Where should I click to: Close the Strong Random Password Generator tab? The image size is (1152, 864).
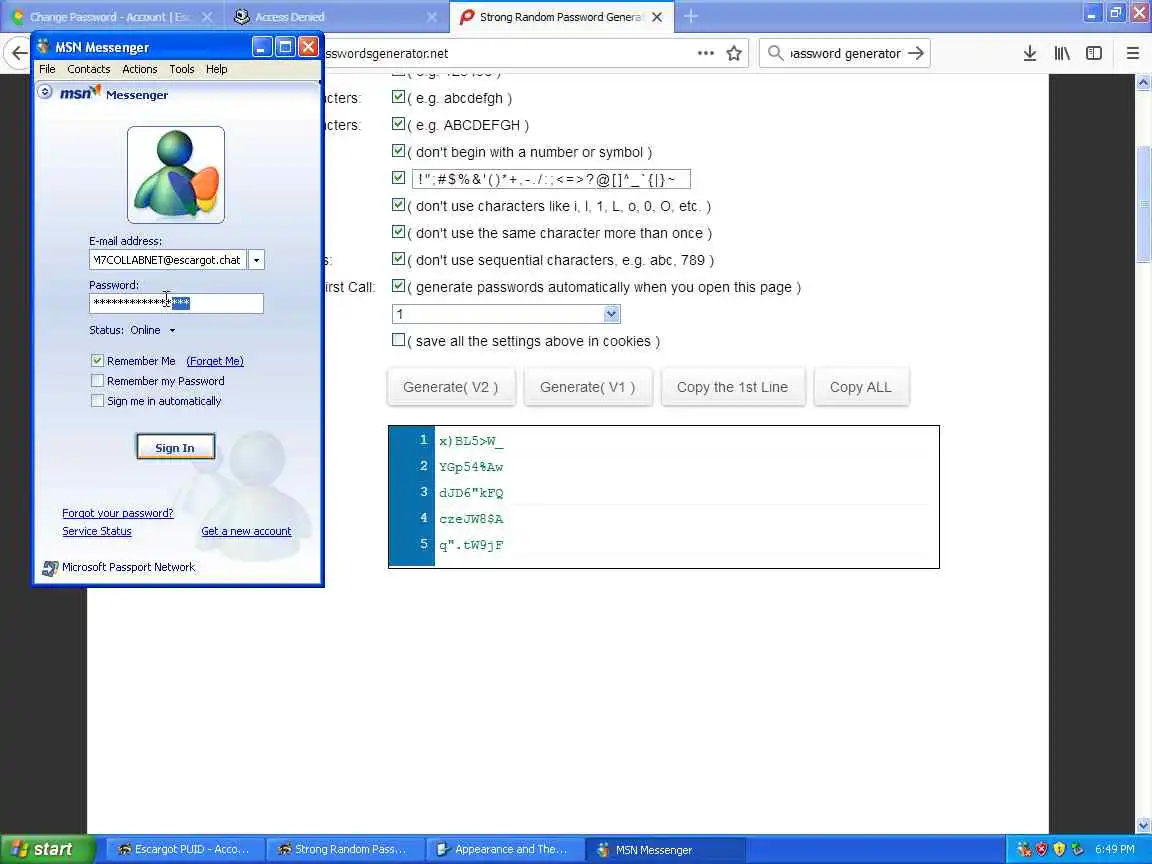(x=657, y=17)
